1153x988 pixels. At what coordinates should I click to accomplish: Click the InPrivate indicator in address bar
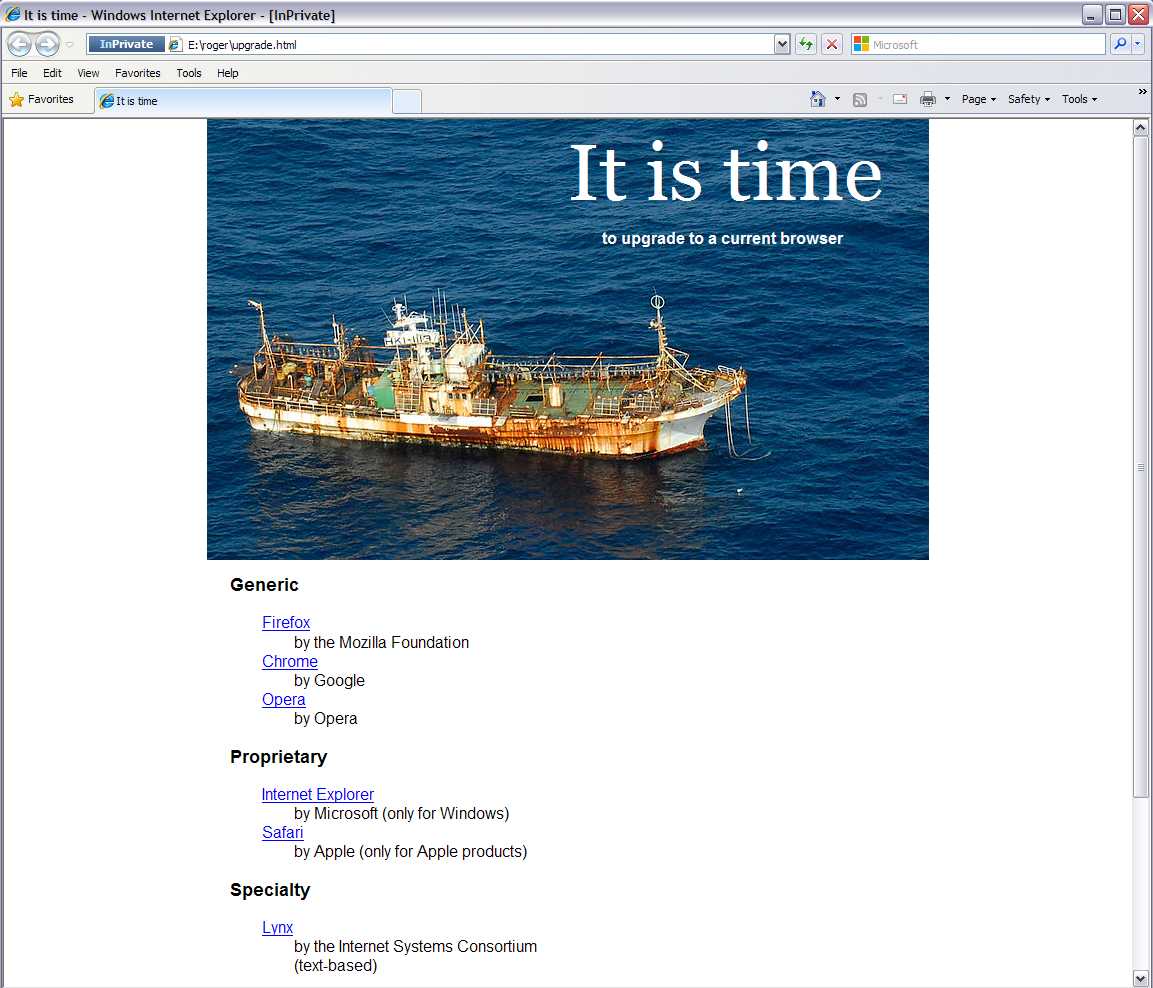(x=126, y=44)
